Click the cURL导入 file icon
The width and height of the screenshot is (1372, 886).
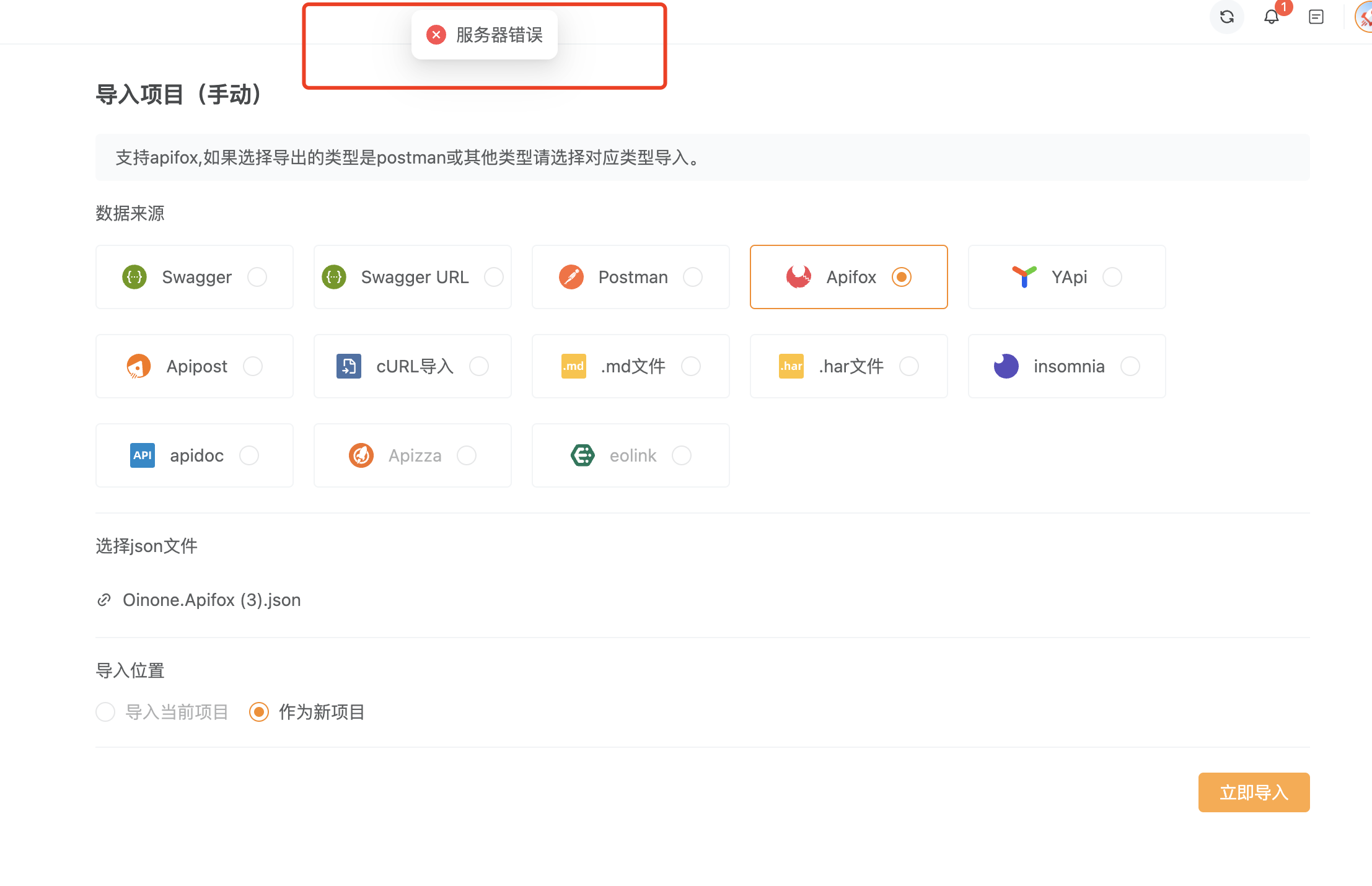coord(349,366)
